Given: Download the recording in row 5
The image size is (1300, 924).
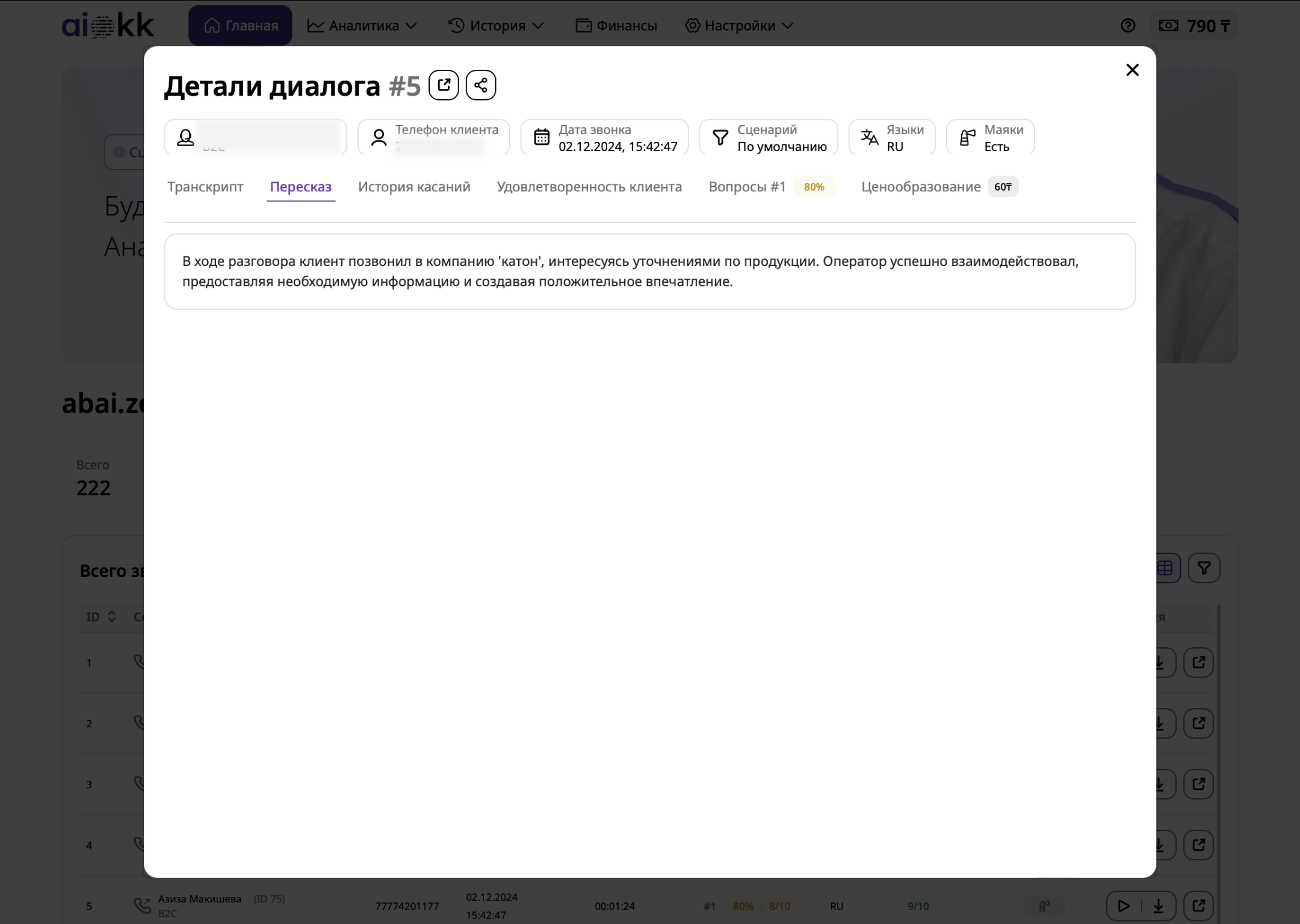Looking at the screenshot, I should [x=1158, y=905].
